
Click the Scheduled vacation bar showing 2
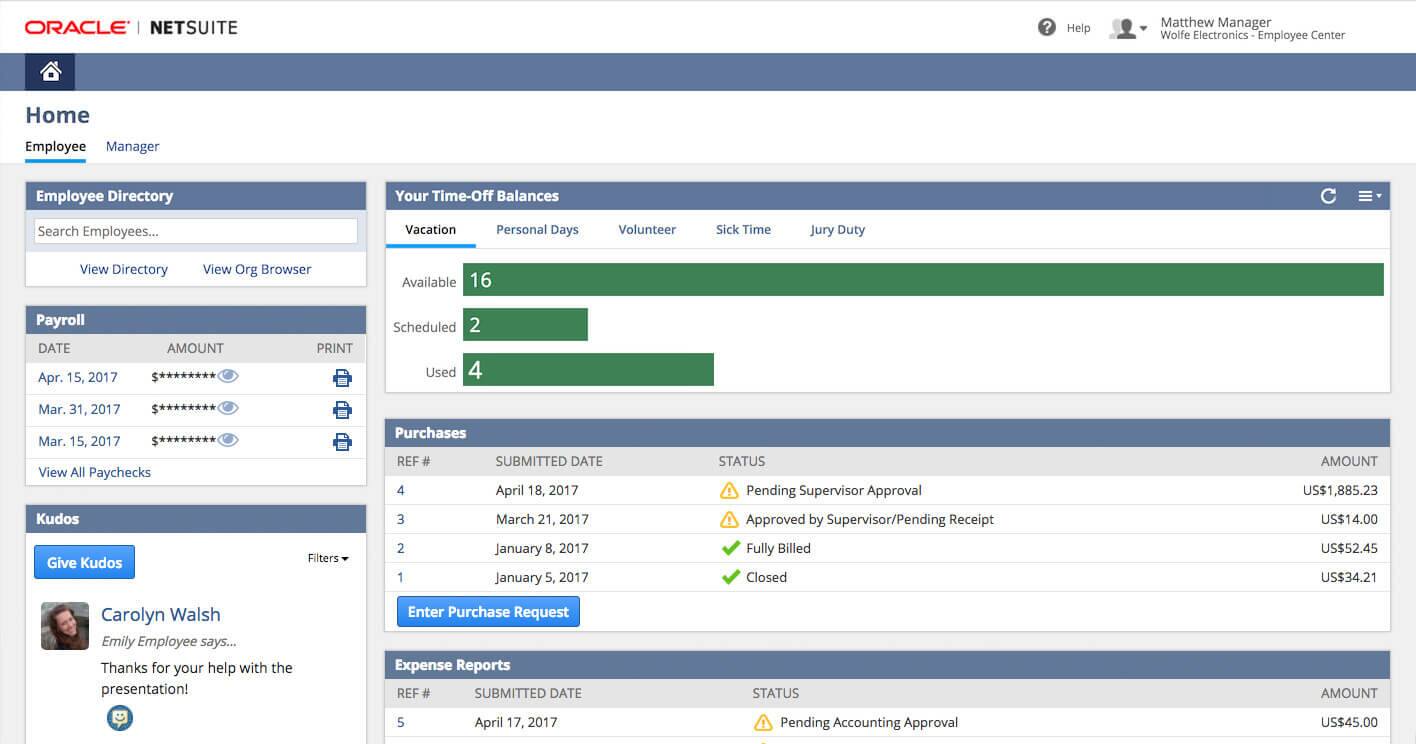click(x=525, y=325)
